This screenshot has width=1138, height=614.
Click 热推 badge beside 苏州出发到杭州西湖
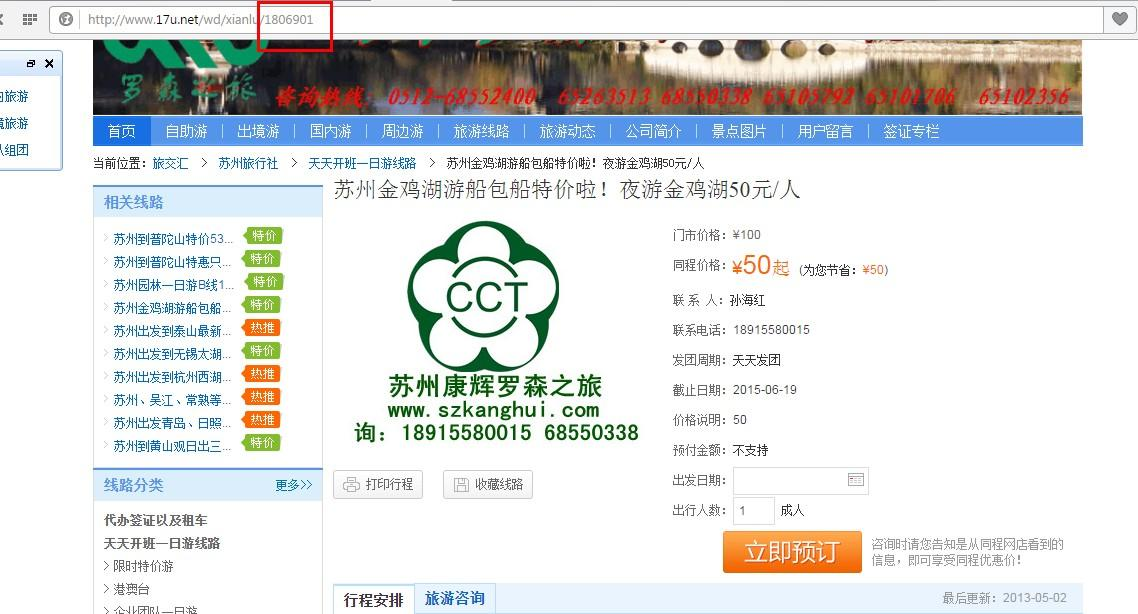[x=262, y=374]
